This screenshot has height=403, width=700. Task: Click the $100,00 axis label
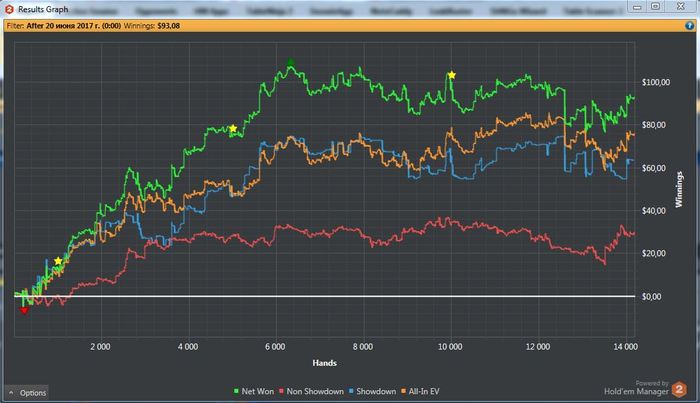(x=656, y=82)
